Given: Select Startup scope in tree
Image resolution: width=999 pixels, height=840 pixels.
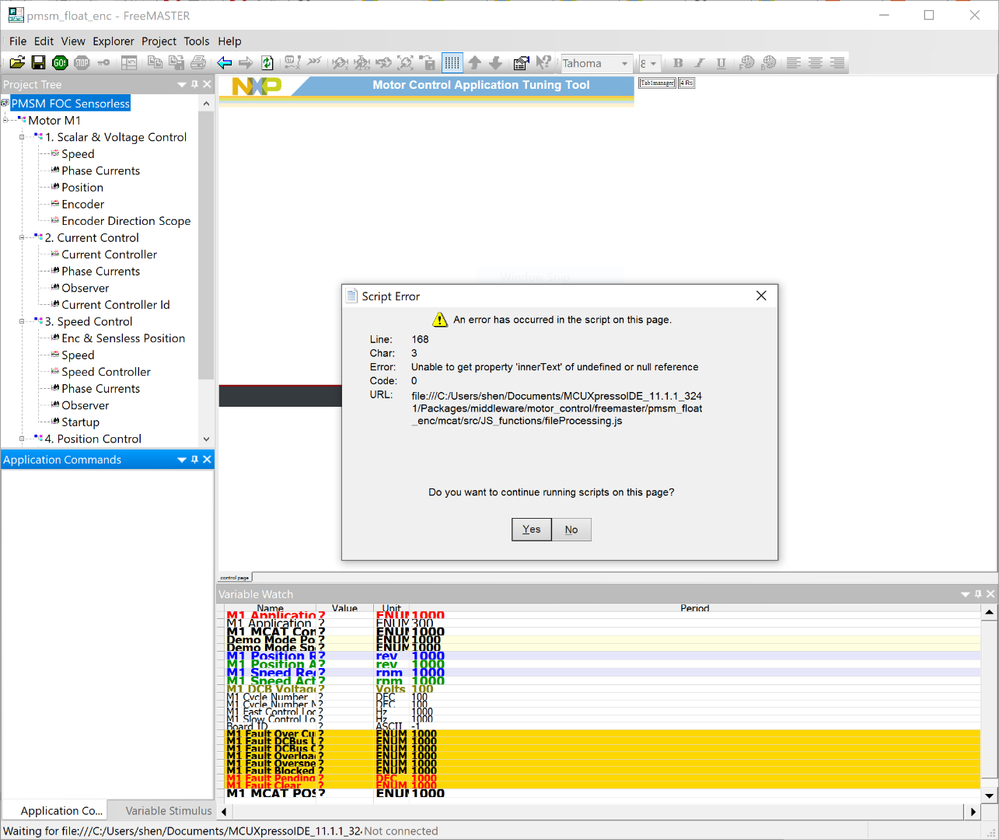Looking at the screenshot, I should [80, 422].
